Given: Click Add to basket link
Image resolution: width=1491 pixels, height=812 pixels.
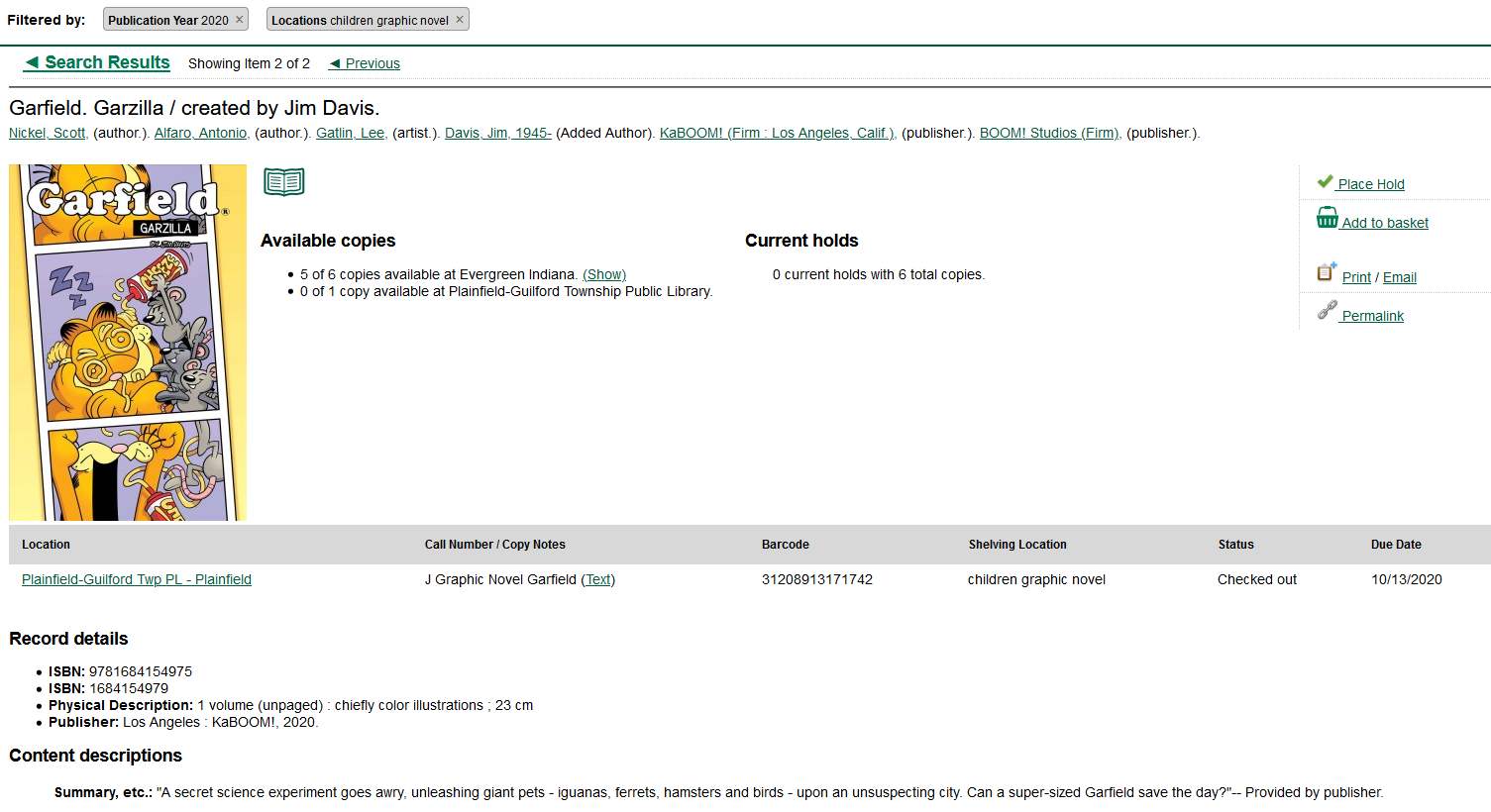Looking at the screenshot, I should point(1385,223).
